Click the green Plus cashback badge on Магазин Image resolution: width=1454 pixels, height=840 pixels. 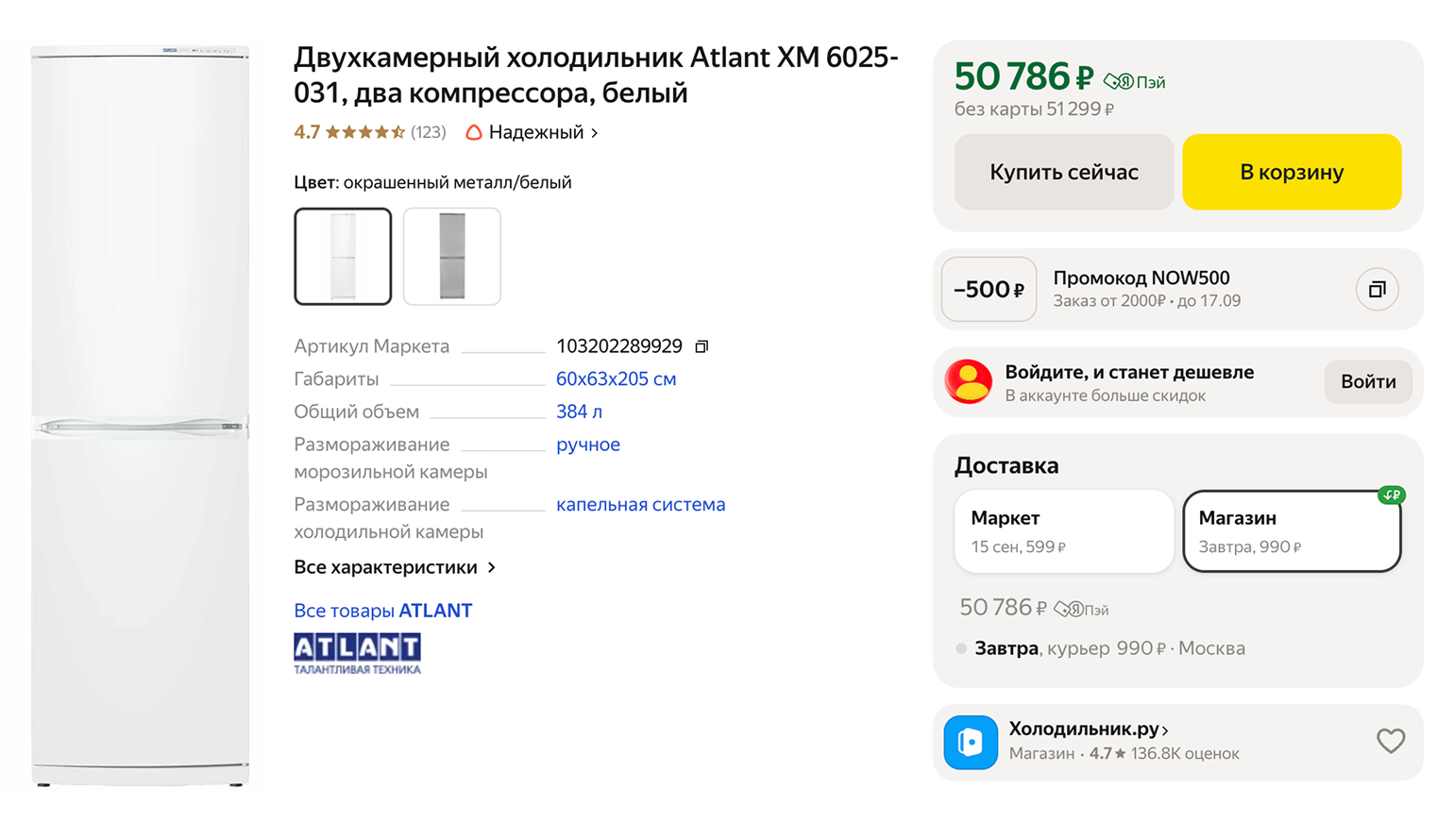pyautogui.click(x=1391, y=495)
